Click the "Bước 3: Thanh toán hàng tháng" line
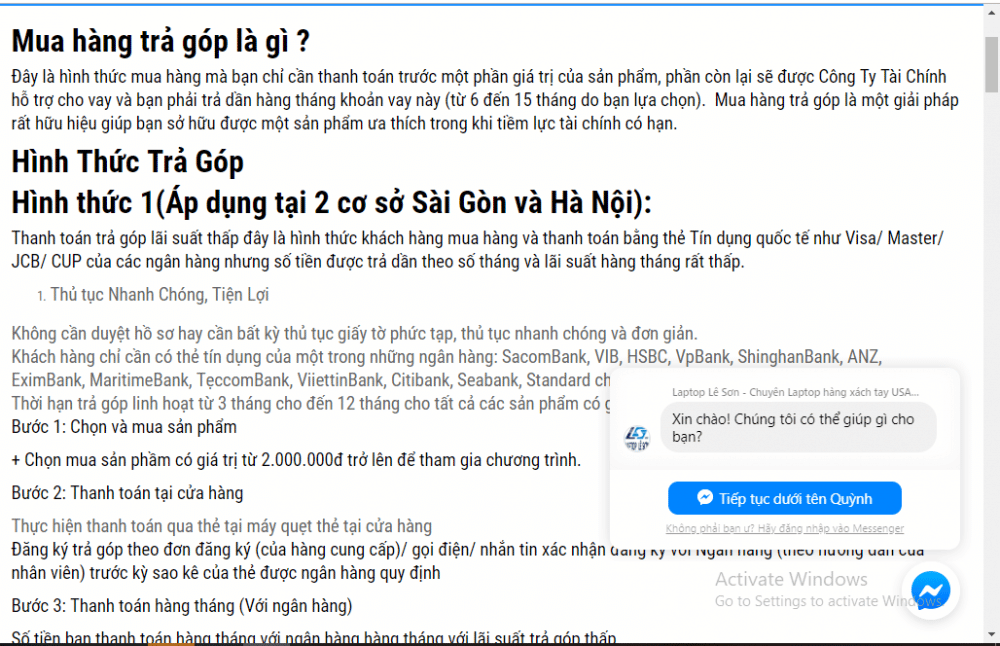Screen dimensions: 1000x646 point(181,606)
